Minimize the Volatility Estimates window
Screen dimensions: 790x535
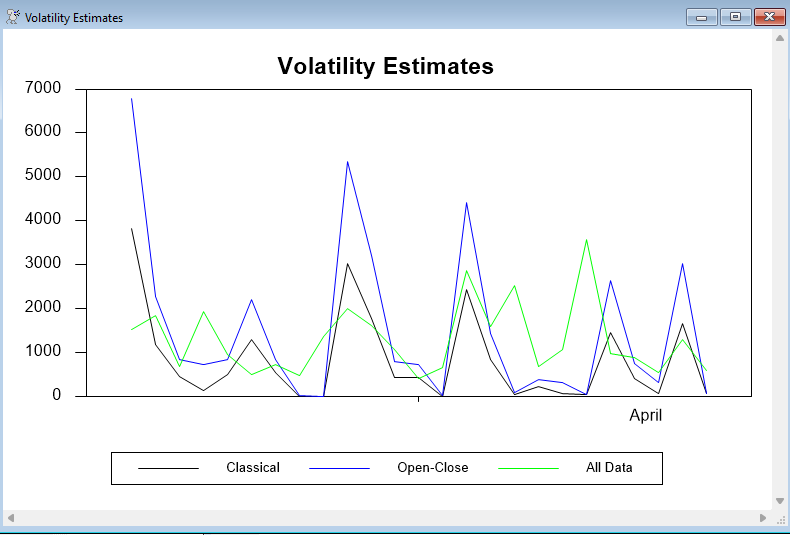(702, 17)
